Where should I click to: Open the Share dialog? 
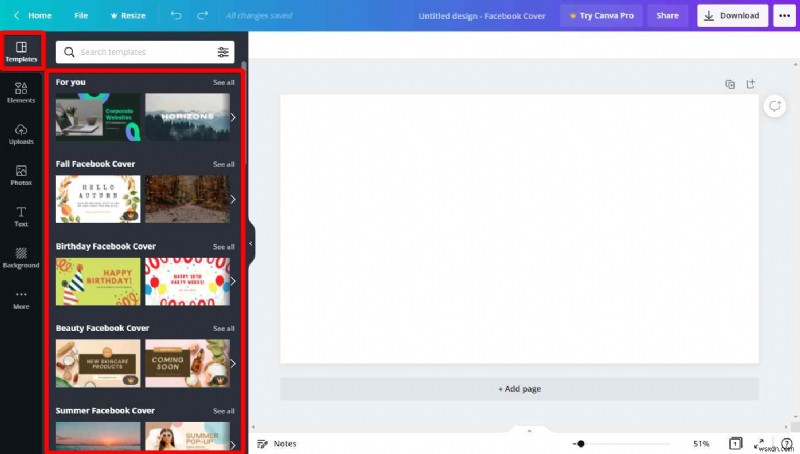point(667,16)
